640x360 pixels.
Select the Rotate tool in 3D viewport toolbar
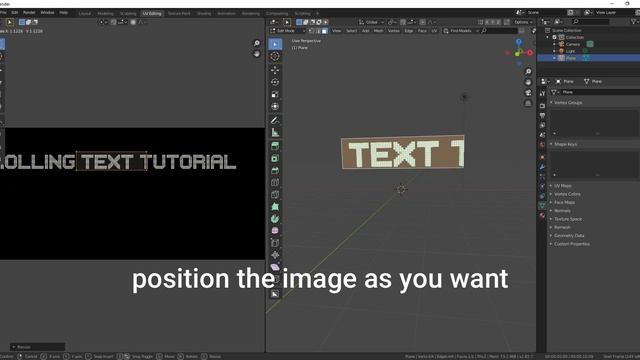(275, 82)
